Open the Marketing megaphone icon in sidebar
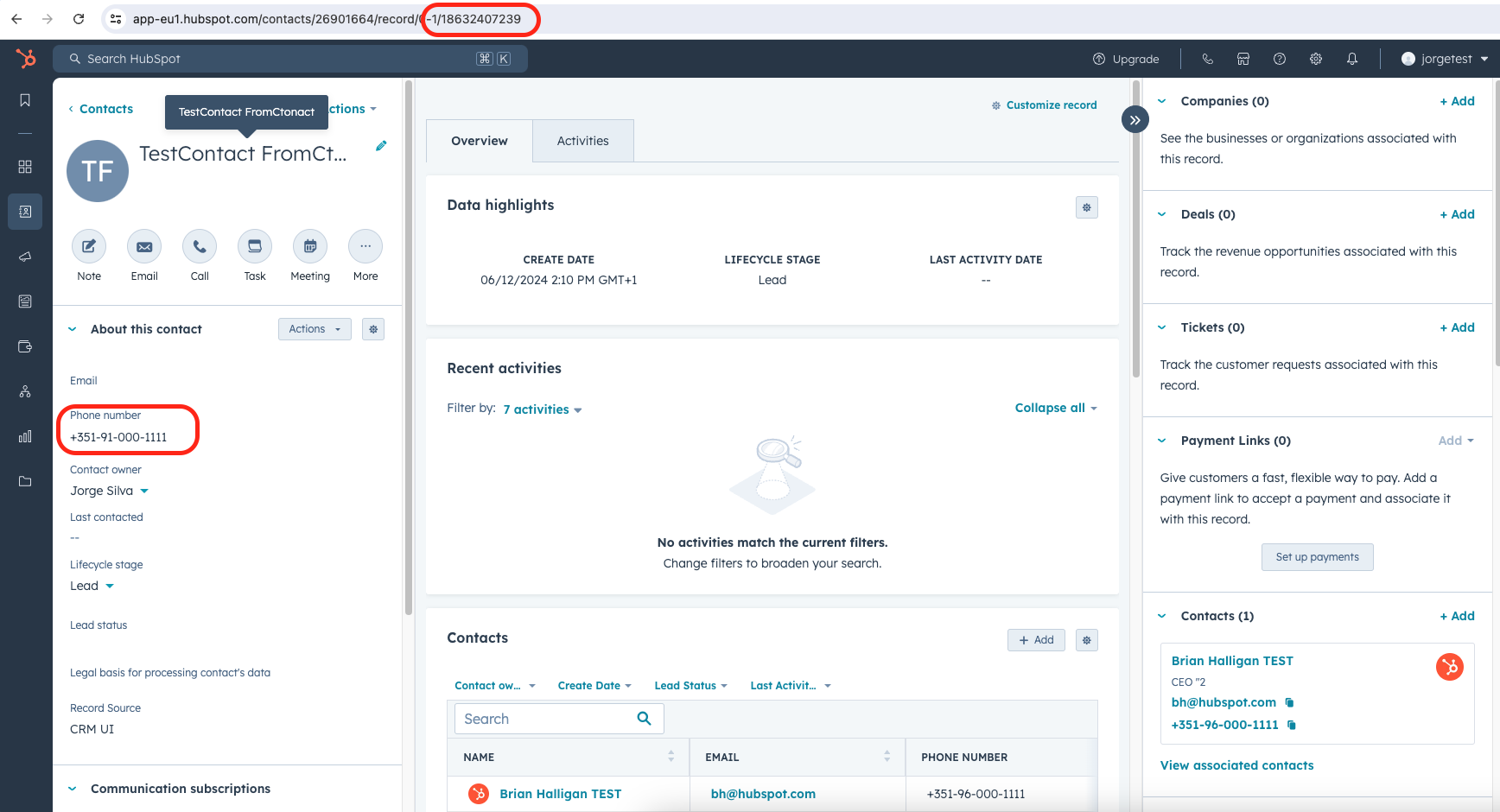 [25, 257]
